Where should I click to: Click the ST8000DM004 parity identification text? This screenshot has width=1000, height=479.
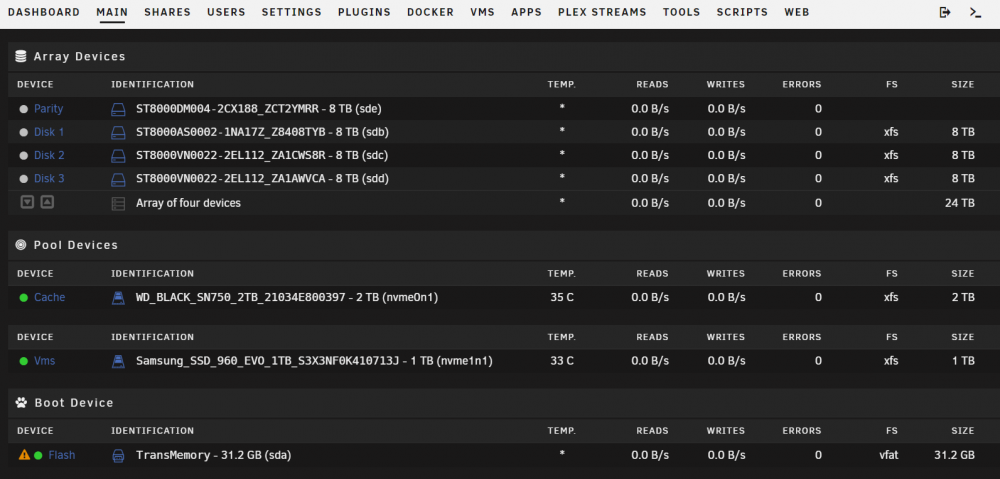(259, 108)
